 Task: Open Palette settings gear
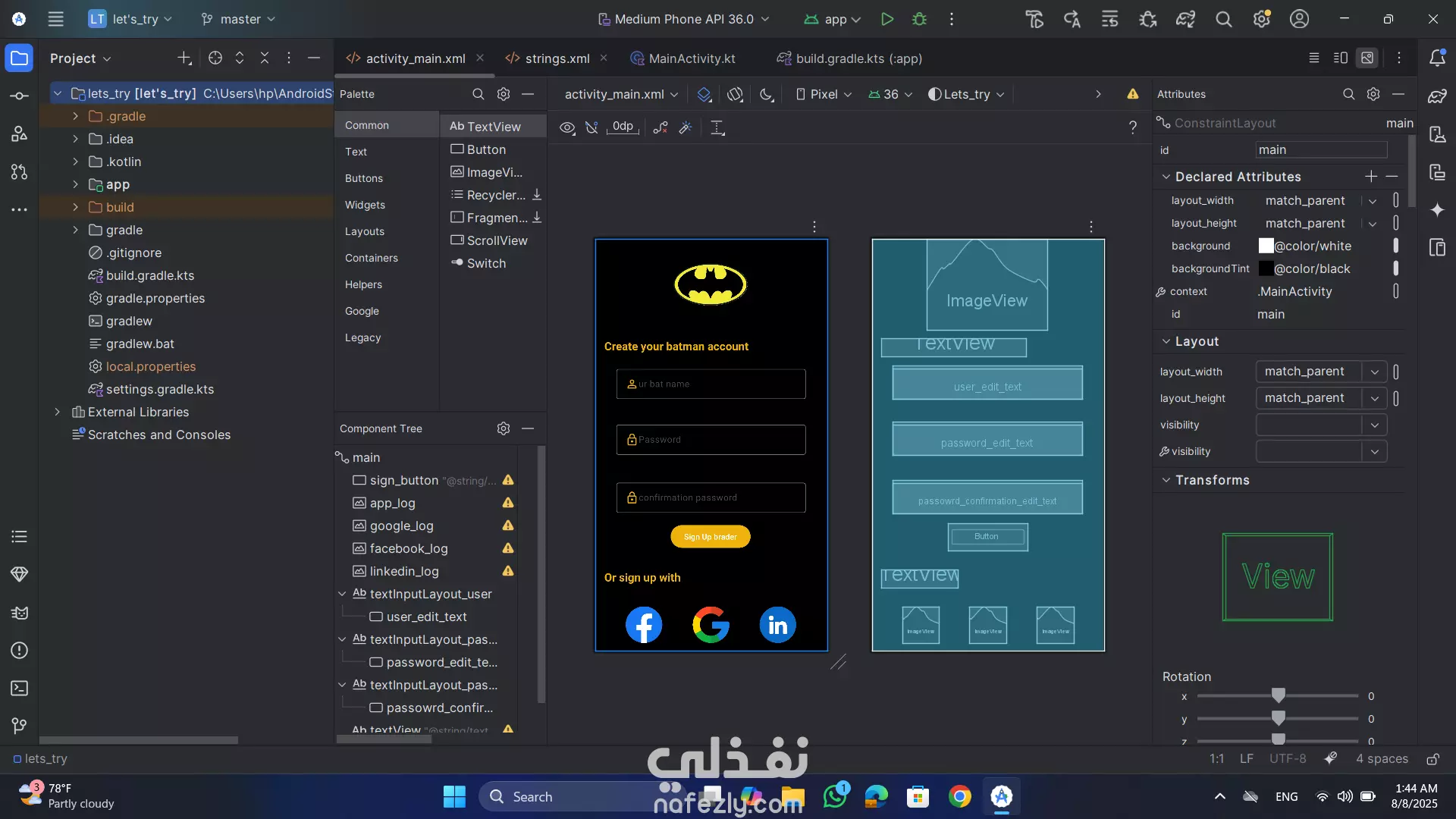coord(503,94)
